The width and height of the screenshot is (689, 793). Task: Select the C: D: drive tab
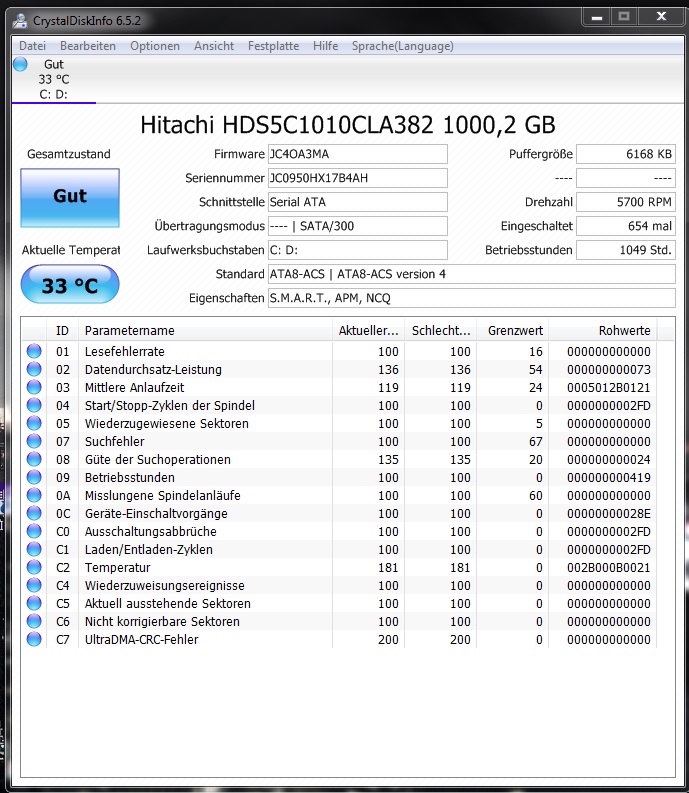(54, 79)
